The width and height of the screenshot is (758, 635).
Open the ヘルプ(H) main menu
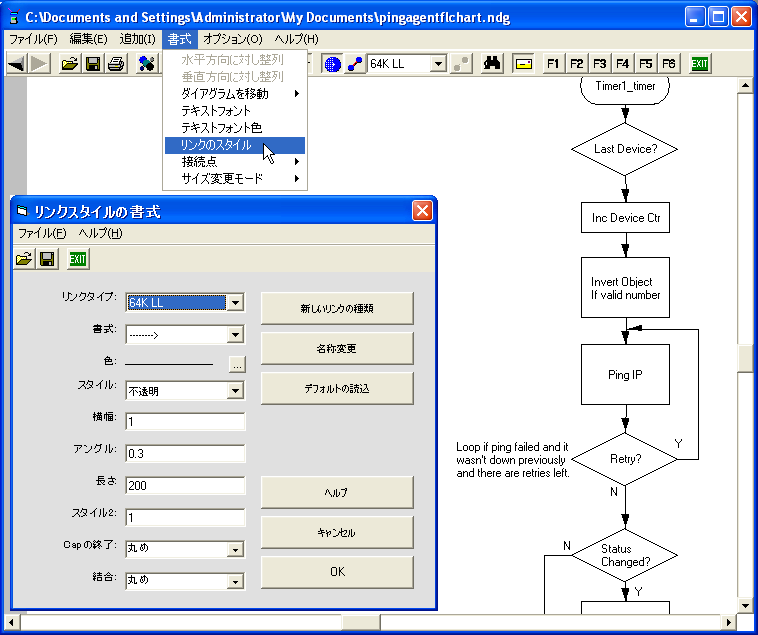point(296,39)
